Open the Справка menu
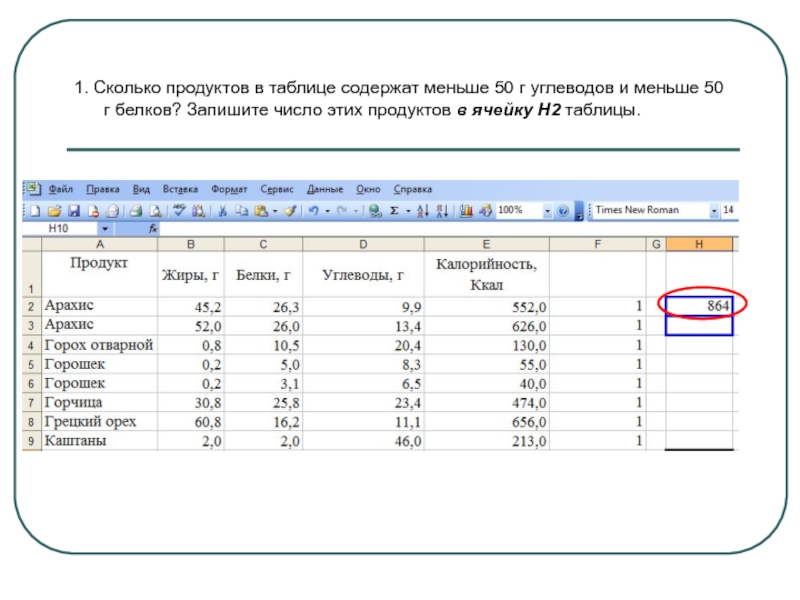 tap(413, 189)
